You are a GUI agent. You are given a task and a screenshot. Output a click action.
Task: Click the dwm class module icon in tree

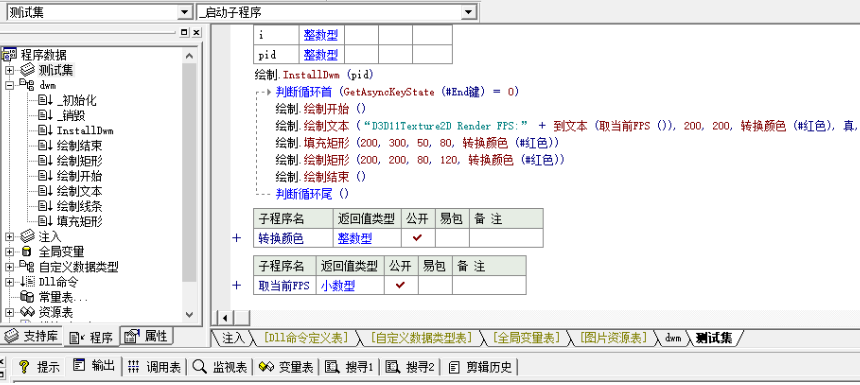[x=27, y=85]
